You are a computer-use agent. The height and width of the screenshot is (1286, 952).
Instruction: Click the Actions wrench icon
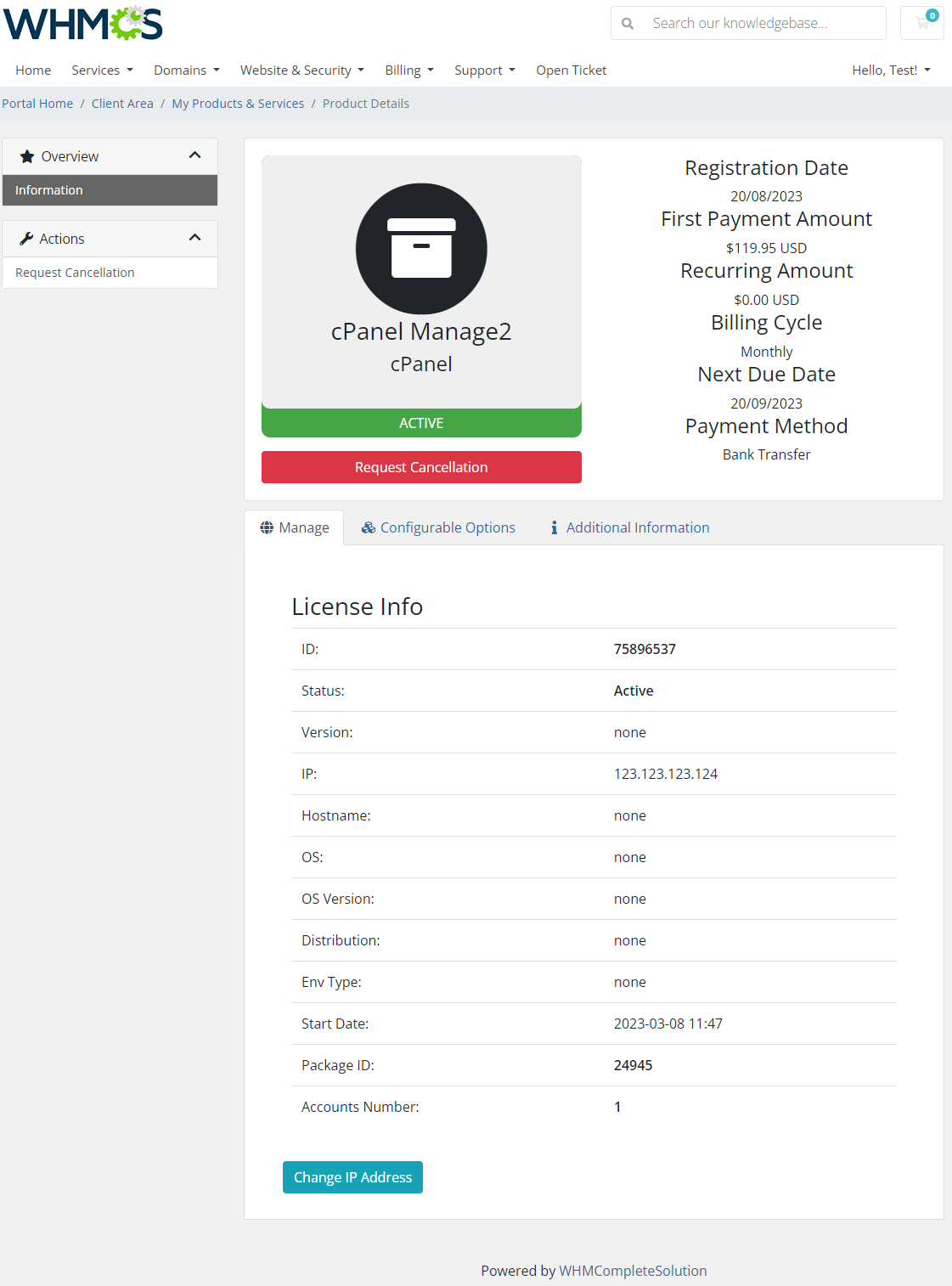pos(26,239)
